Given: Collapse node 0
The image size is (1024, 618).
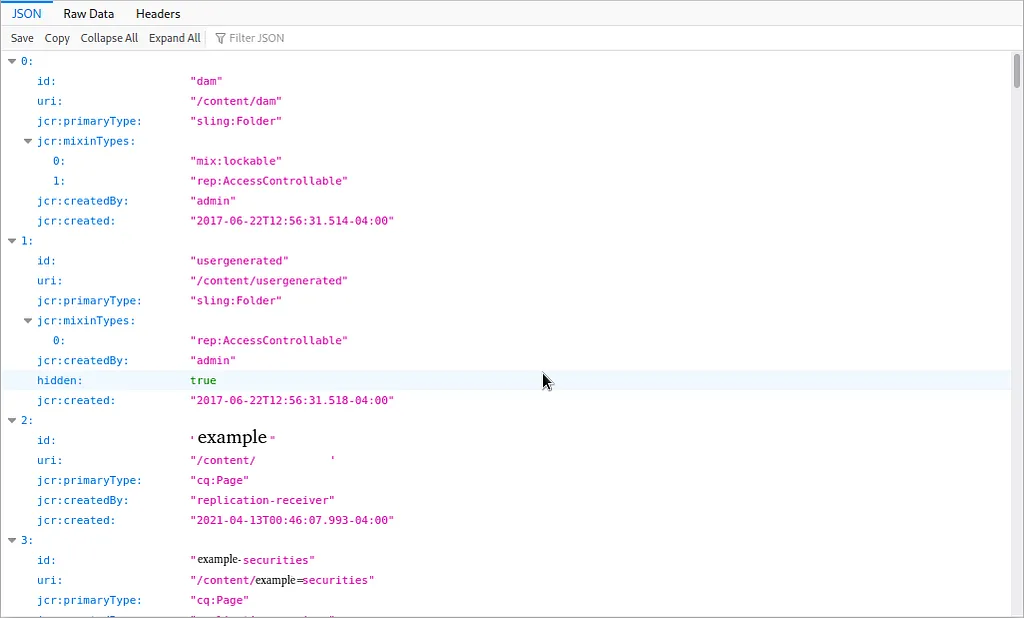Looking at the screenshot, I should (12, 61).
